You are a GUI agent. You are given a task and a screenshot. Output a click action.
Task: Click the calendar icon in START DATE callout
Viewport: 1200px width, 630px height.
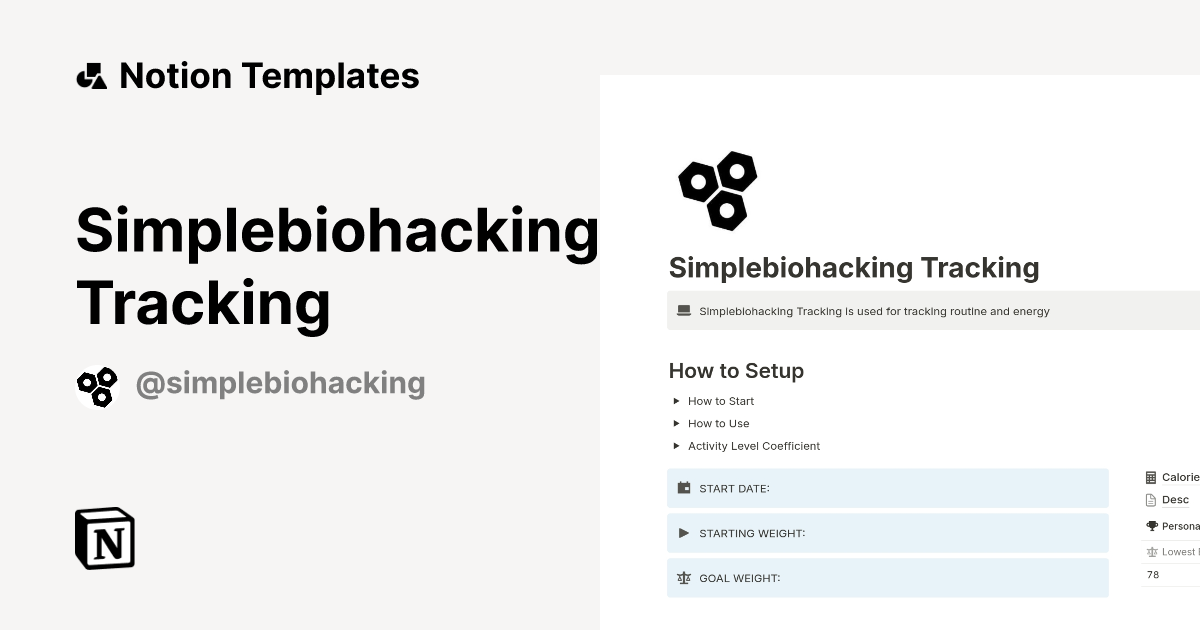click(x=685, y=488)
